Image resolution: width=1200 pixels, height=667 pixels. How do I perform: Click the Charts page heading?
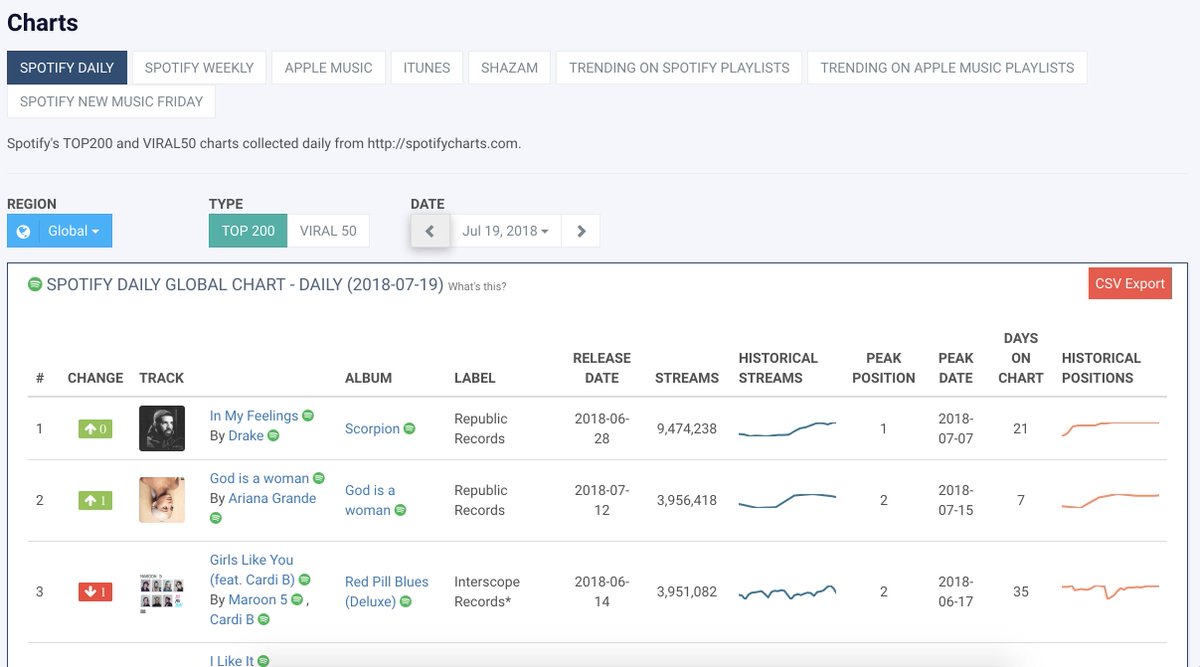point(43,22)
